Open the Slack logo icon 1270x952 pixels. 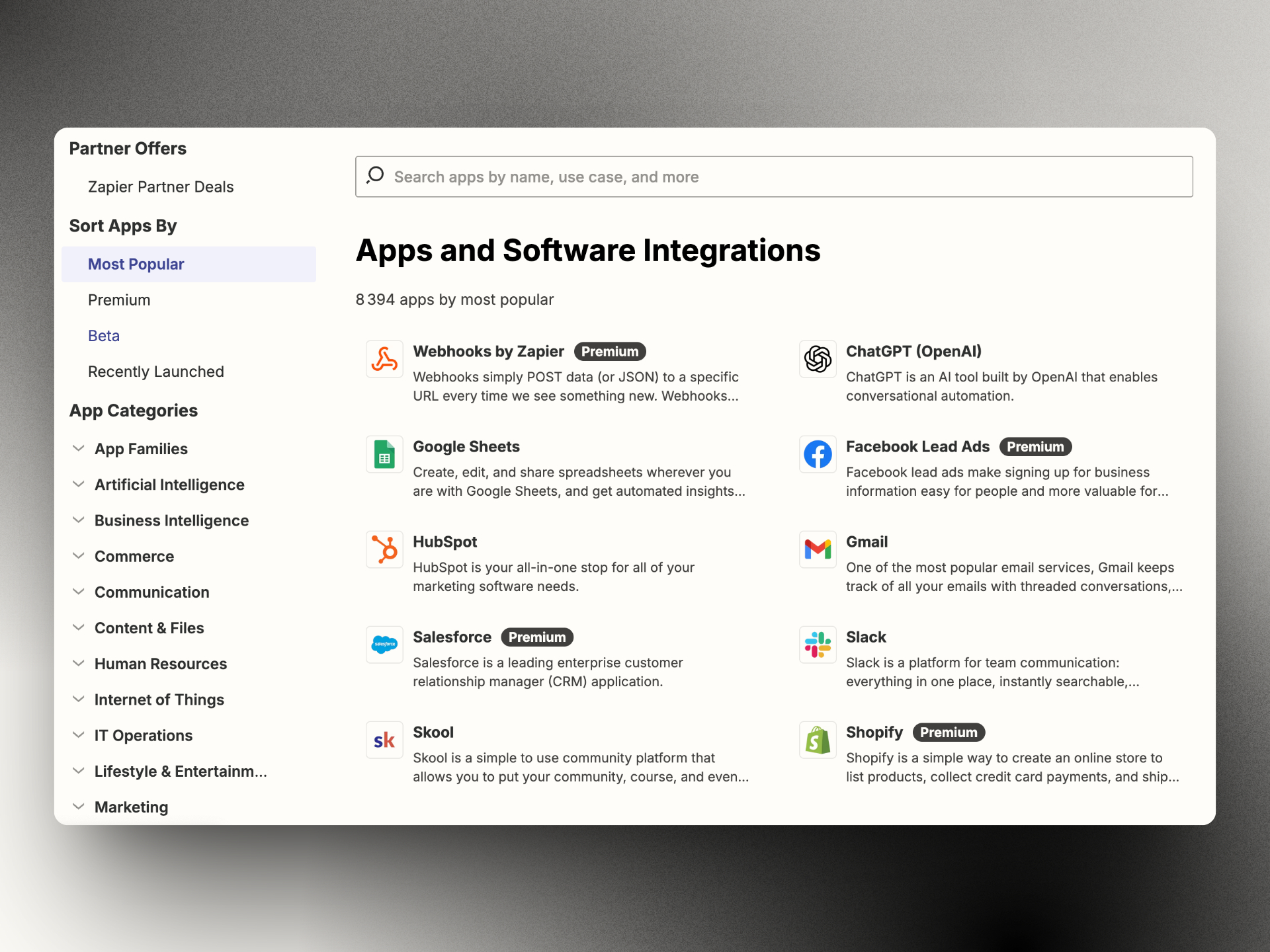pyautogui.click(x=818, y=645)
